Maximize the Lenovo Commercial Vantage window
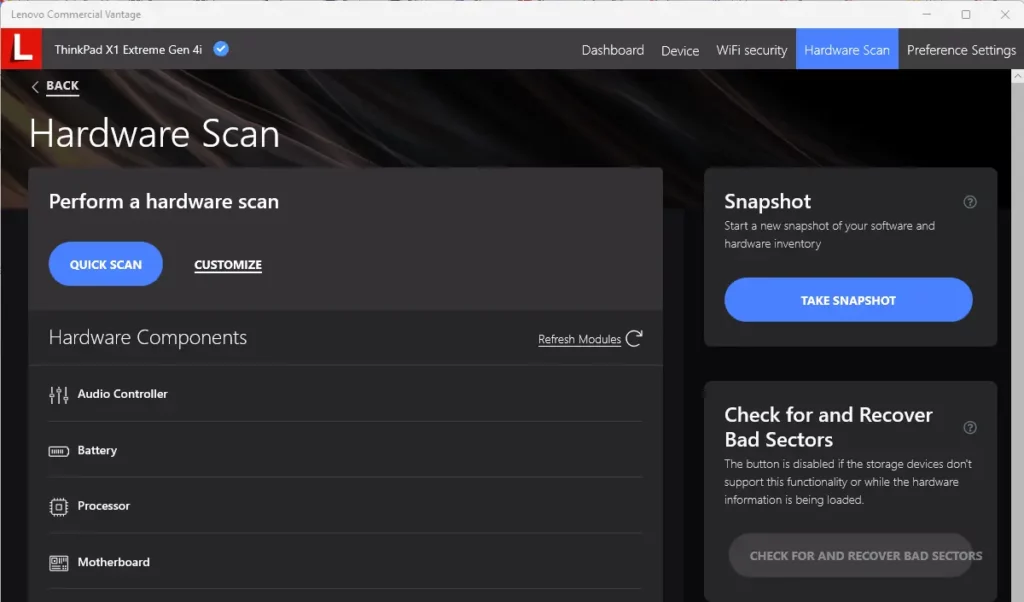Viewport: 1024px width, 602px height. pos(966,14)
